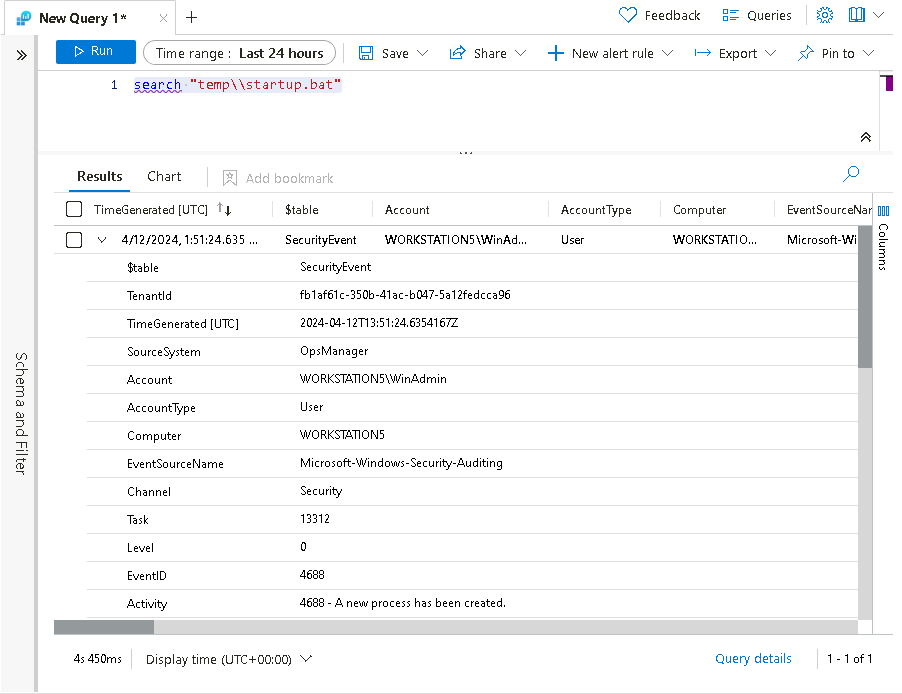
Task: Click the Export arrow icon
Action: point(702,54)
